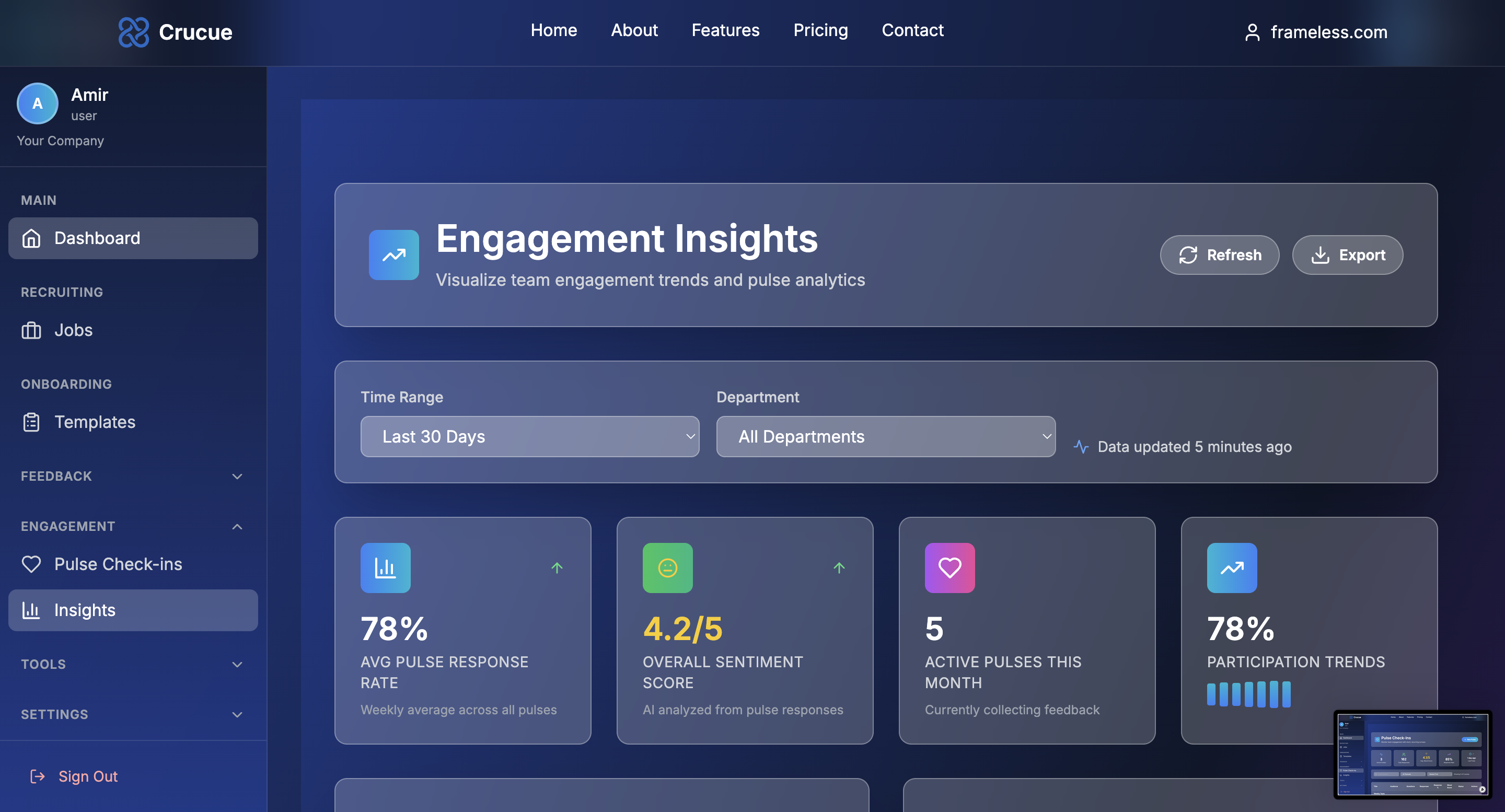Click the Crucue logo icon
1505x812 pixels.
point(133,31)
